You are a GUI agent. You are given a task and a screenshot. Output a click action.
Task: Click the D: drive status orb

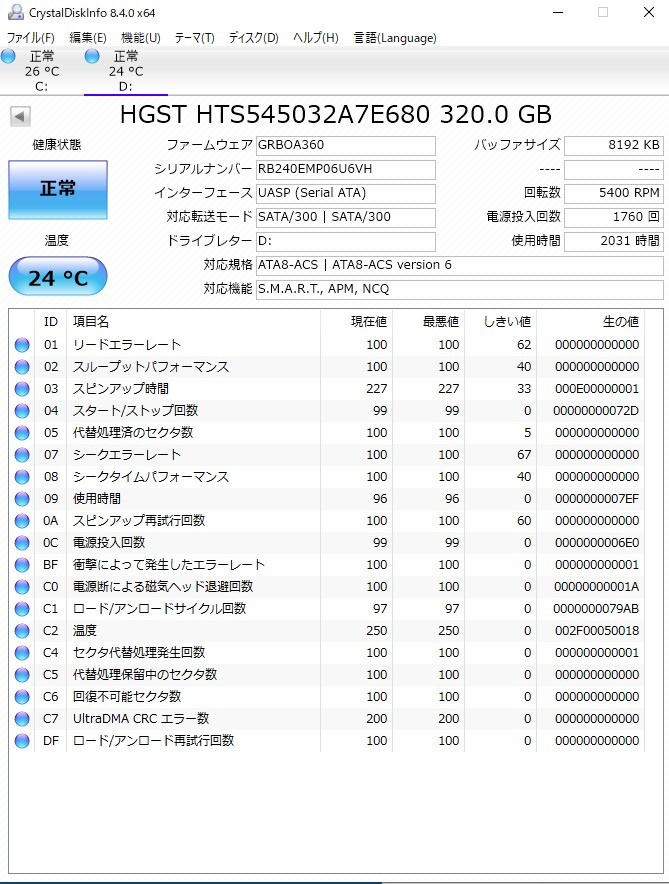point(92,56)
